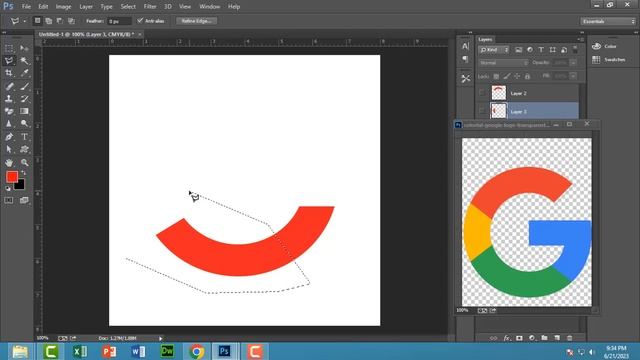640x360 pixels.
Task: Open the Layer menu
Action: pyautogui.click(x=86, y=7)
